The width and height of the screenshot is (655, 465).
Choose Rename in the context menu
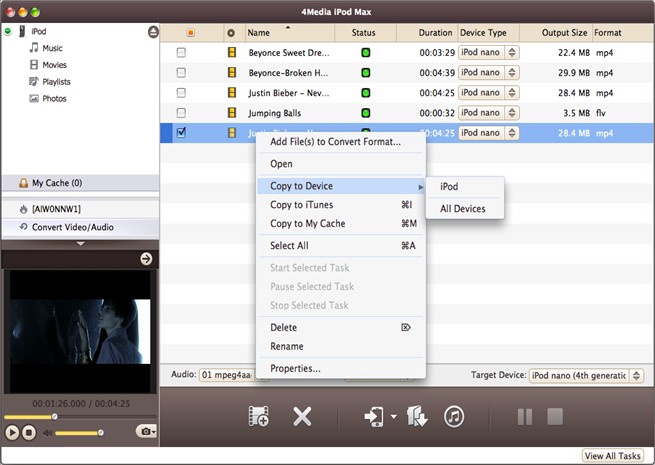(x=341, y=346)
